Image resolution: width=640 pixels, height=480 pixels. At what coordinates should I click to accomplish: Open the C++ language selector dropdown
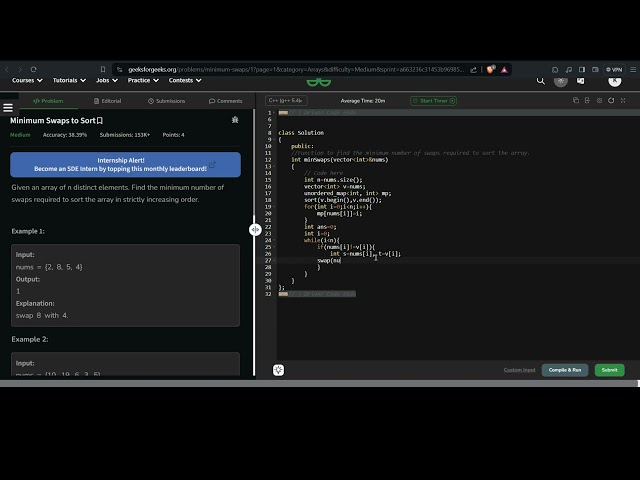[286, 100]
